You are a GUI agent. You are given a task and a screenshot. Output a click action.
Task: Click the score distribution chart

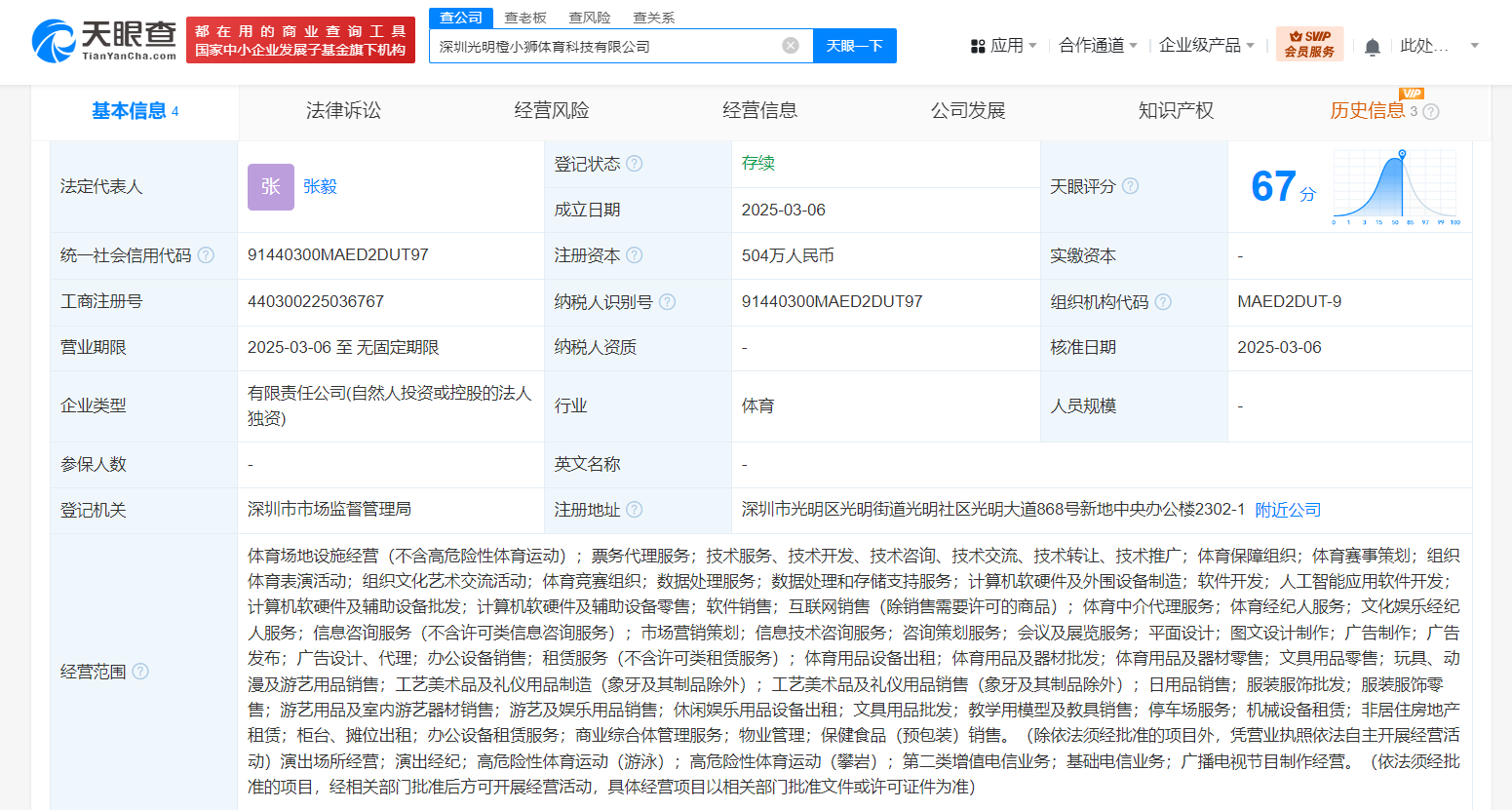[1396, 187]
